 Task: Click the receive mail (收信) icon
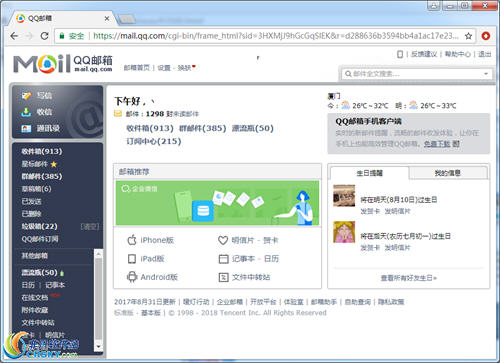click(x=26, y=112)
